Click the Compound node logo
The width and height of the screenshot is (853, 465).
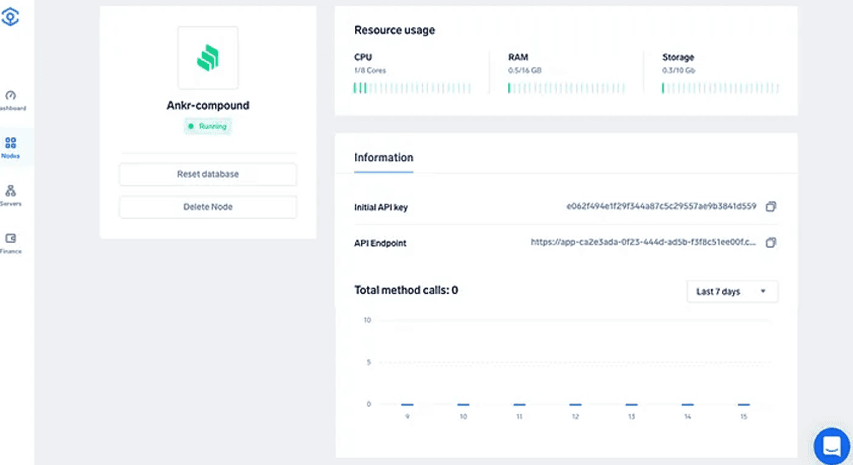[x=208, y=58]
